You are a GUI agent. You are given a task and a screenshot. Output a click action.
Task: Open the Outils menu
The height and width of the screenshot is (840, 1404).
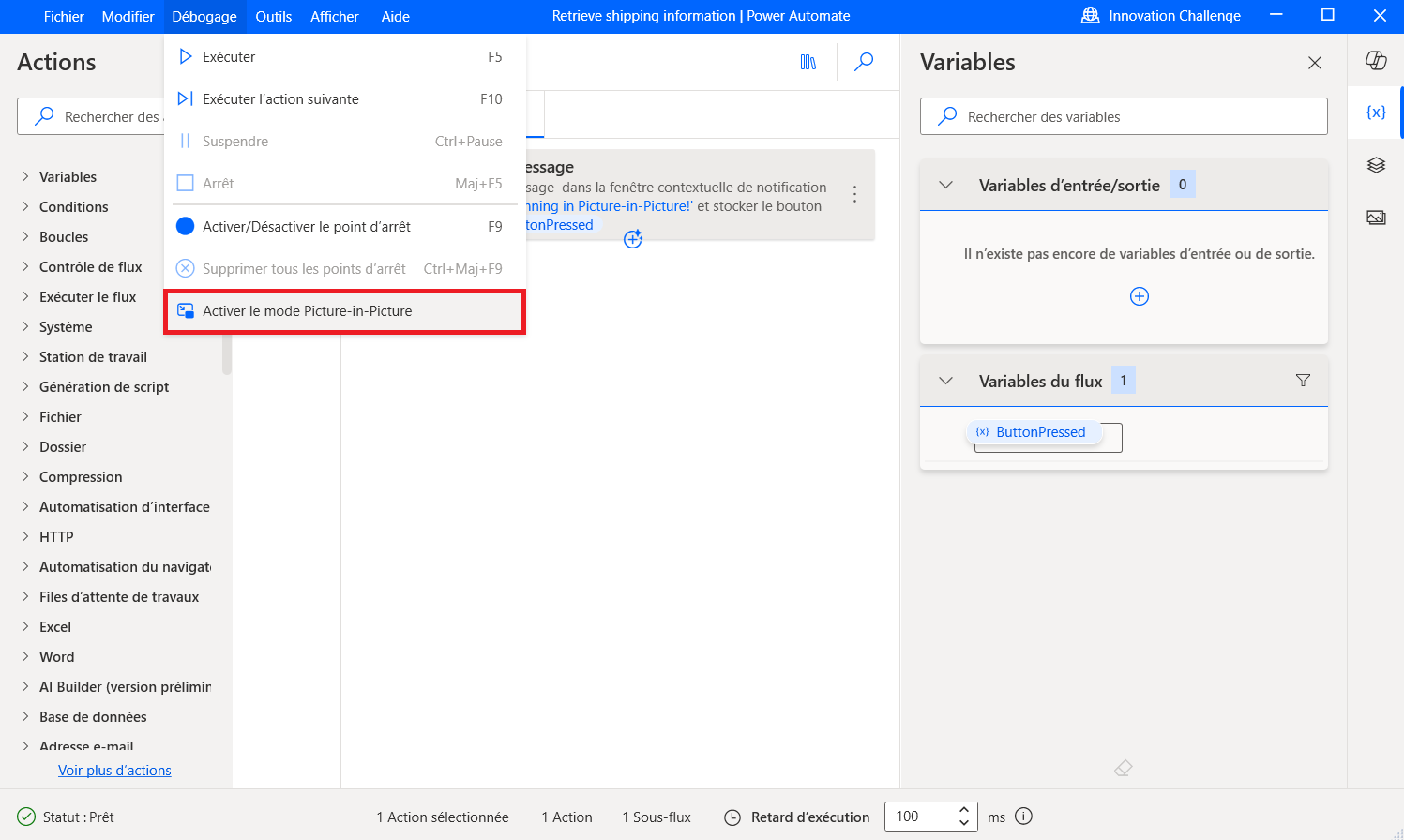click(274, 16)
